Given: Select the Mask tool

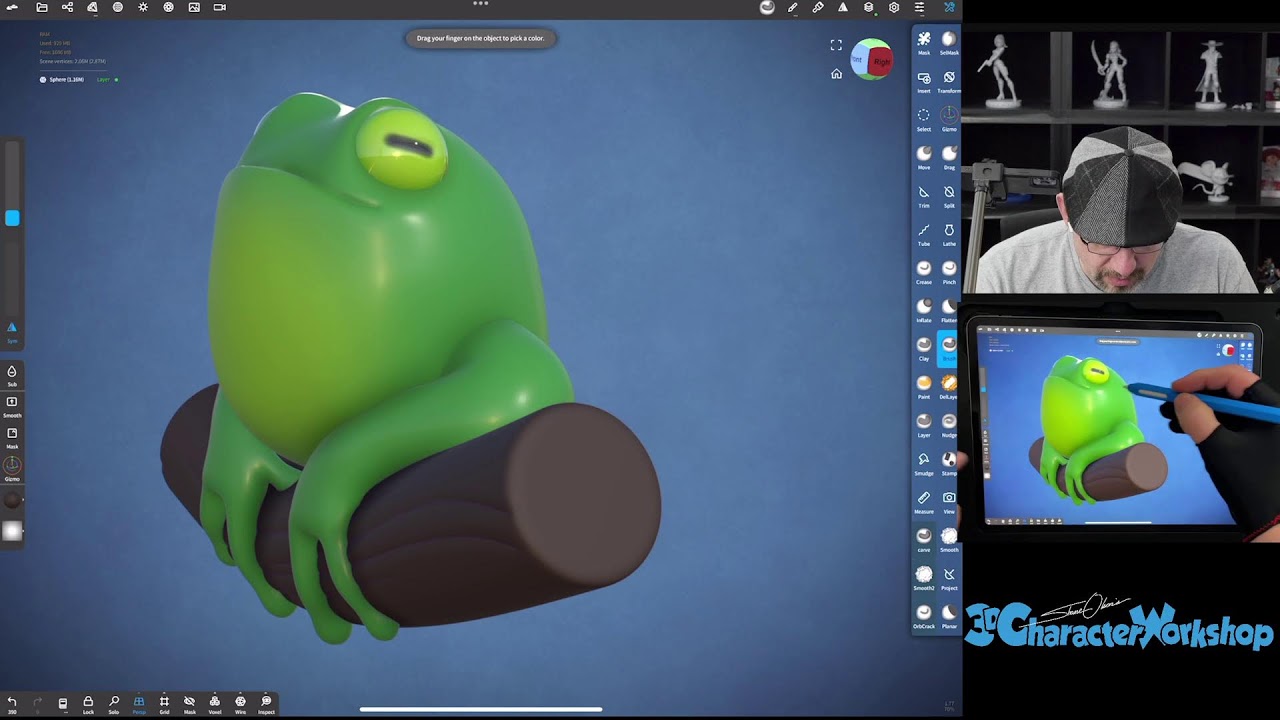Looking at the screenshot, I should [924, 43].
